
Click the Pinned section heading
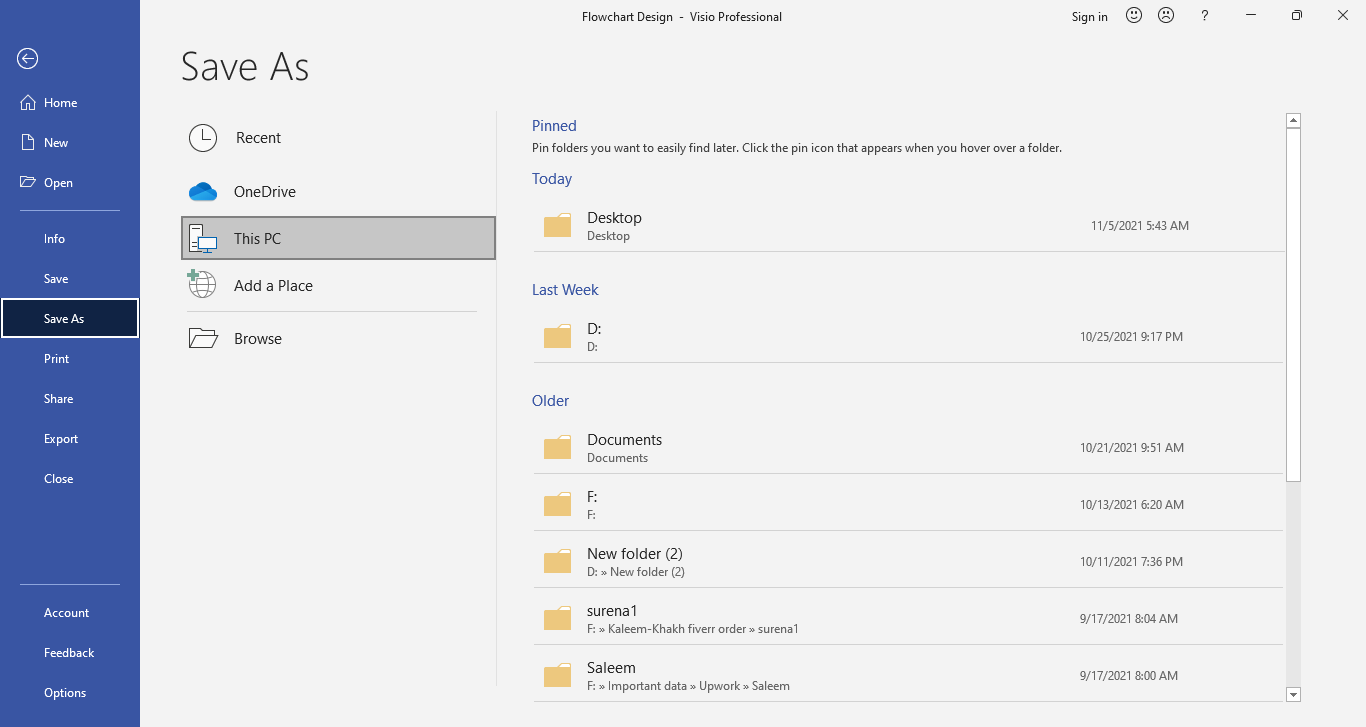click(x=554, y=126)
